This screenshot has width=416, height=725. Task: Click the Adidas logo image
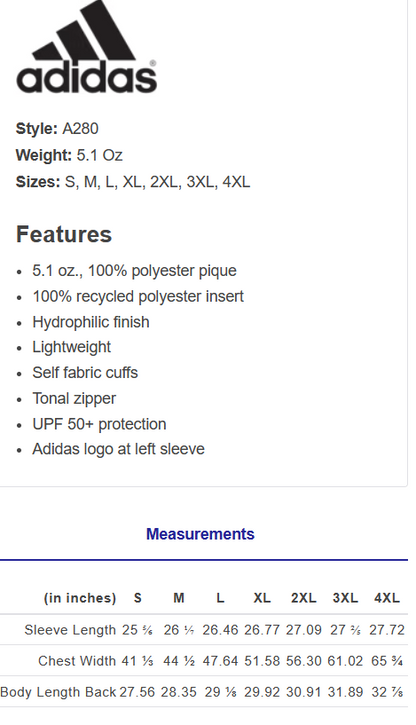coord(87,46)
